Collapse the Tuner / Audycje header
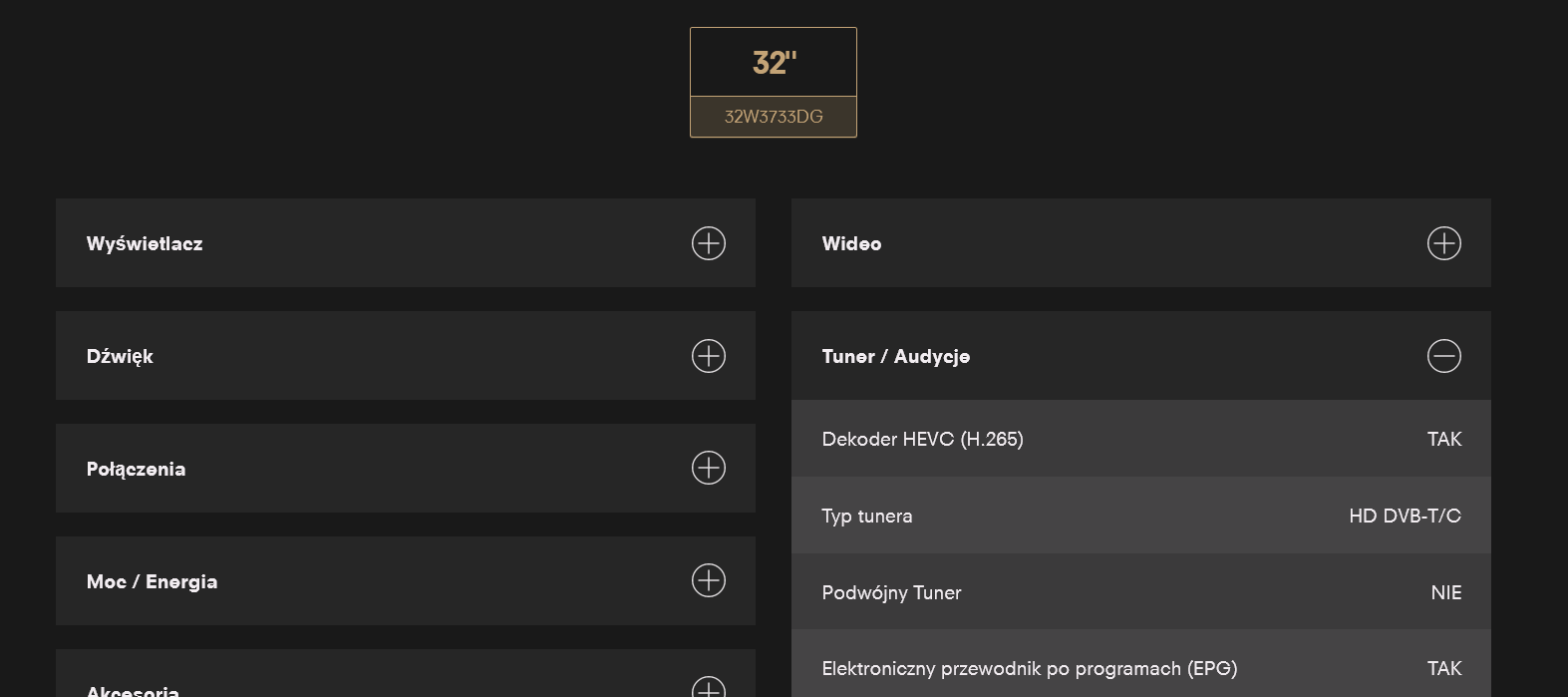The image size is (1568, 697). [1141, 356]
